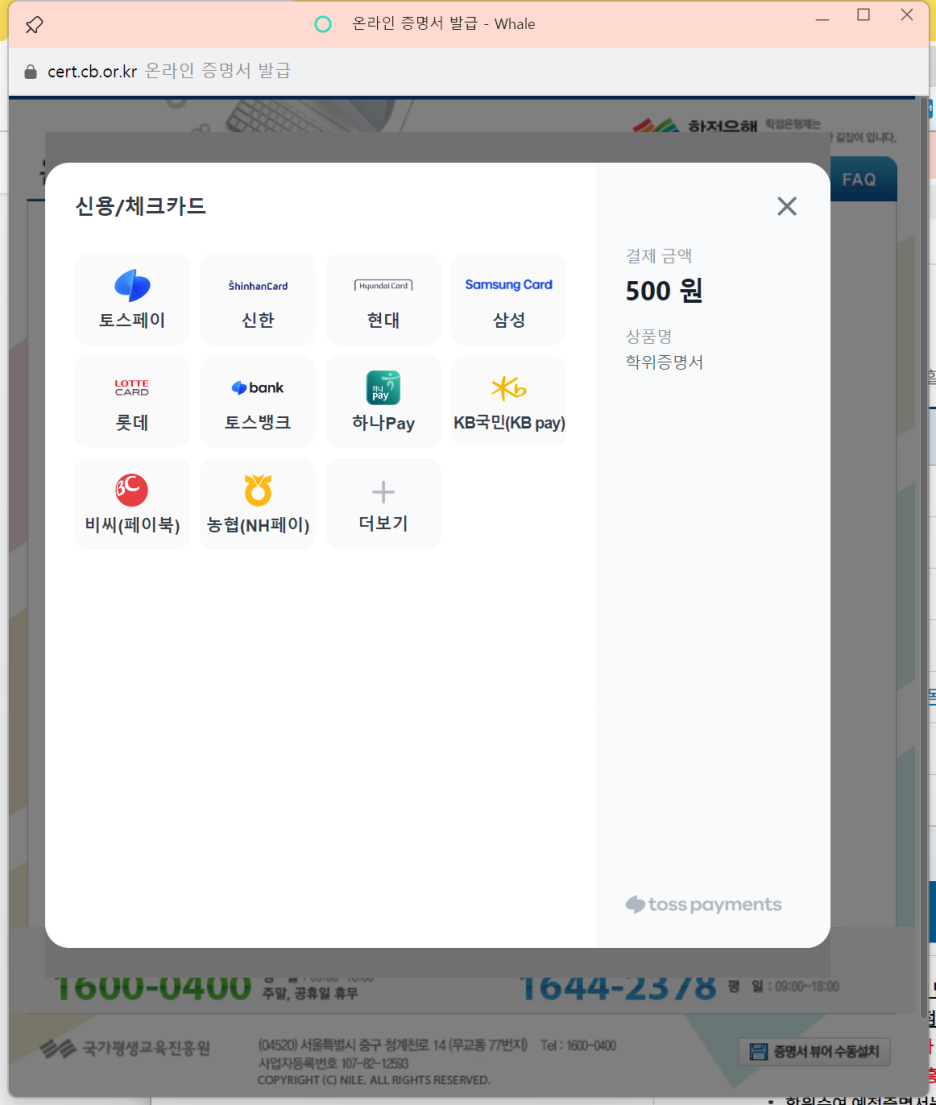The width and height of the screenshot is (936, 1105).
Task: Select KB국민(KB pay) card option
Action: [509, 402]
